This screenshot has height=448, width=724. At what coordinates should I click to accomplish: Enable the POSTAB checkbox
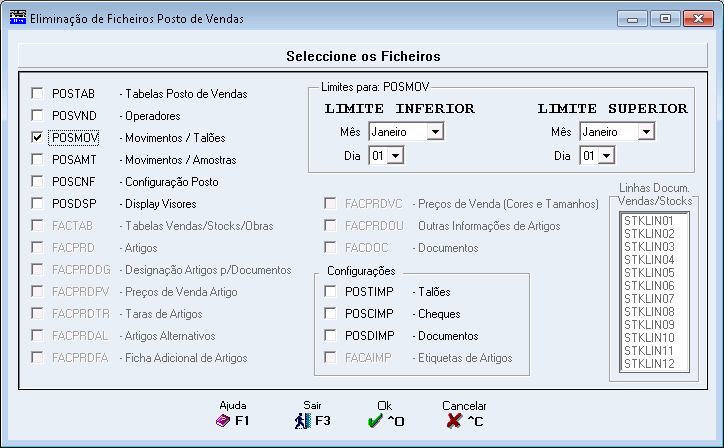coord(38,93)
